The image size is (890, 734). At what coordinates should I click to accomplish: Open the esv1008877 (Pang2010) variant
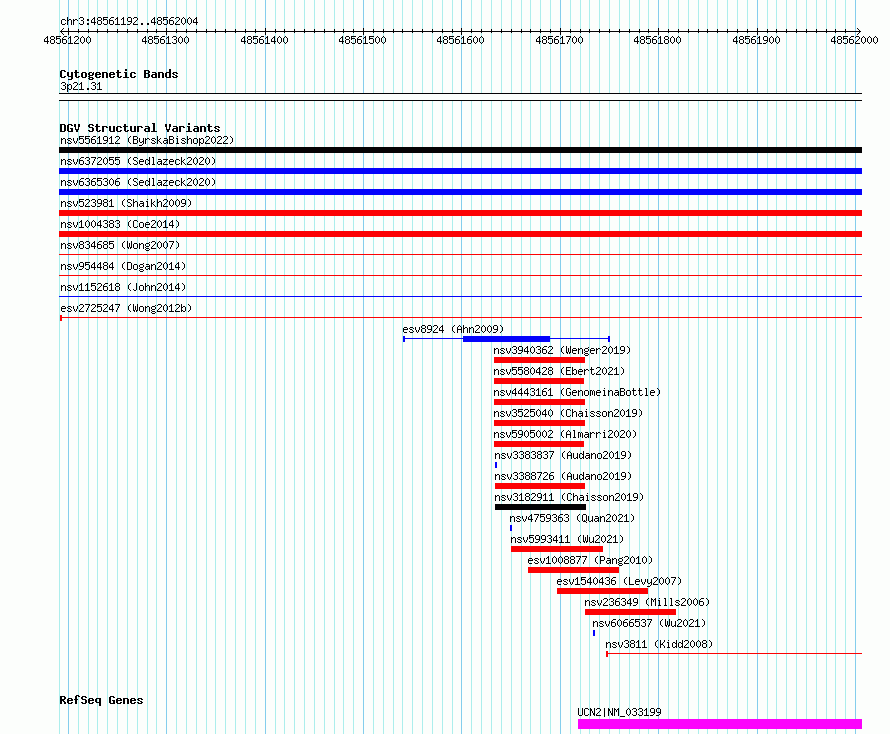click(590, 560)
